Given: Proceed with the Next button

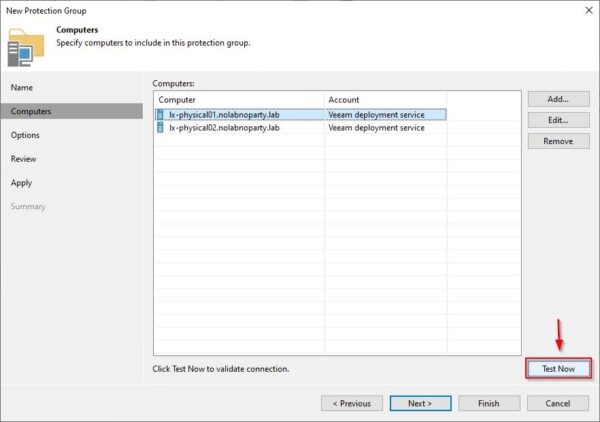Looking at the screenshot, I should tap(420, 404).
